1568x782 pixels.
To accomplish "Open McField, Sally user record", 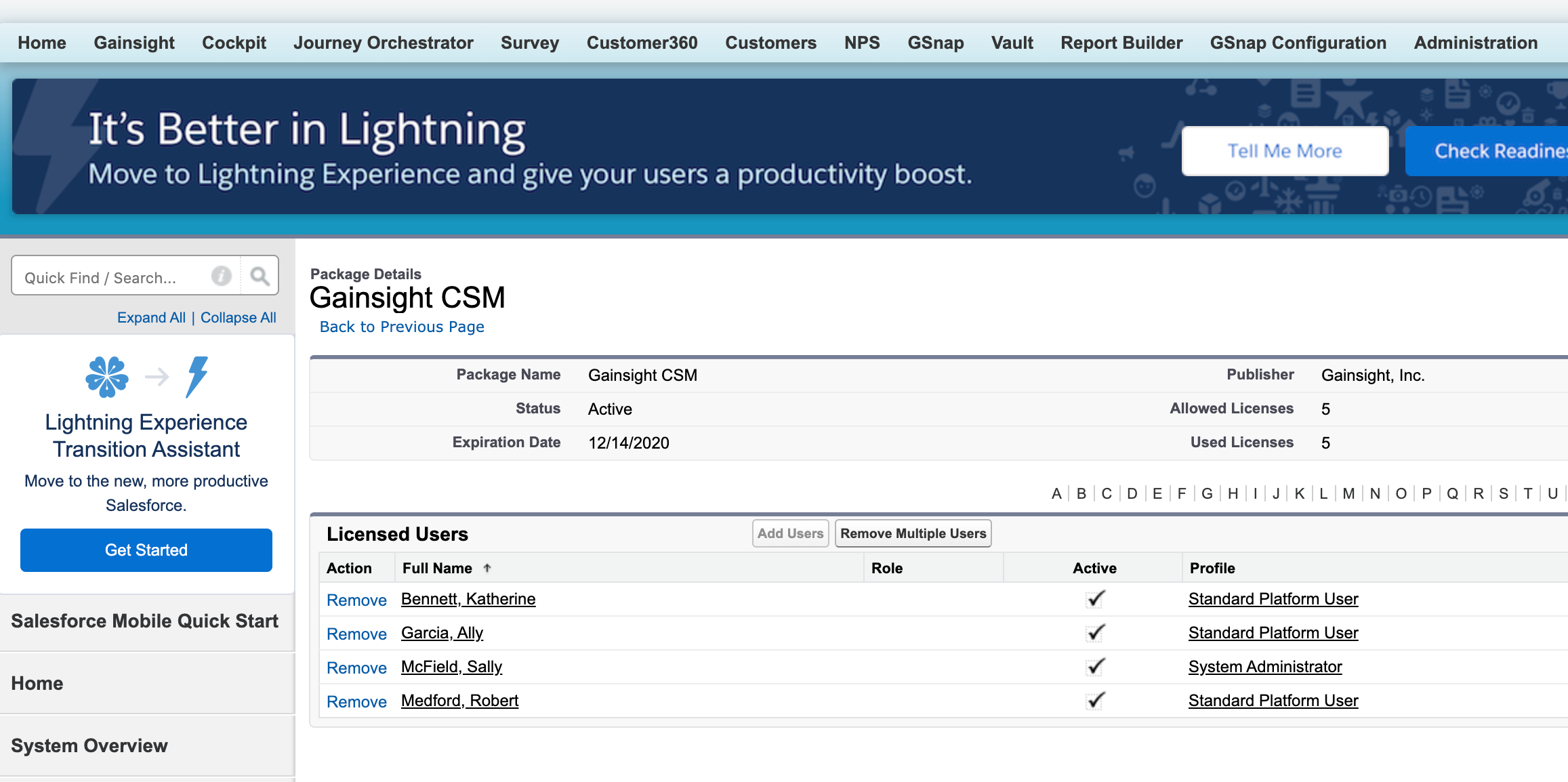I will click(451, 667).
